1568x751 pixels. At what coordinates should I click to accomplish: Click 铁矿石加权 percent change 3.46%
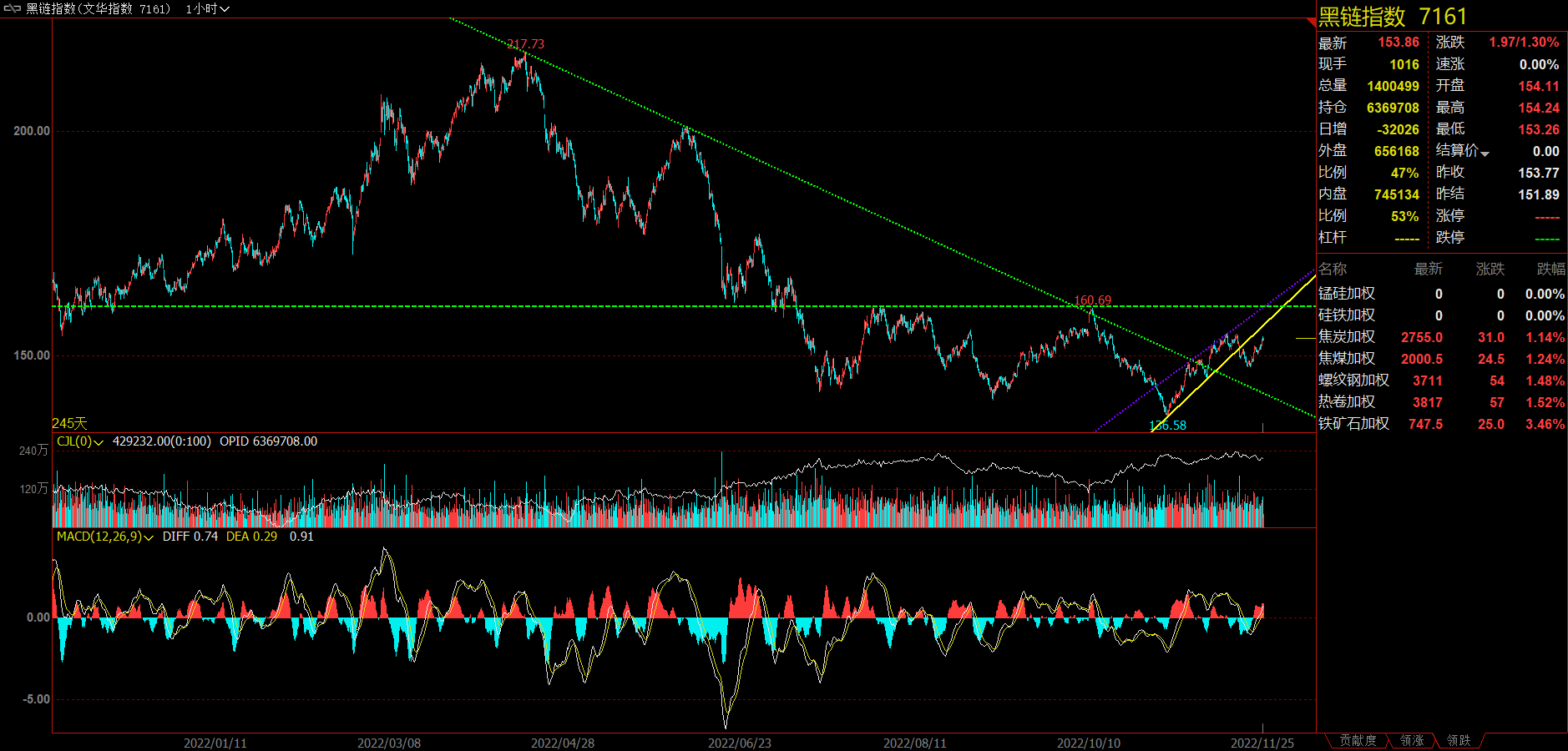pos(1545,424)
